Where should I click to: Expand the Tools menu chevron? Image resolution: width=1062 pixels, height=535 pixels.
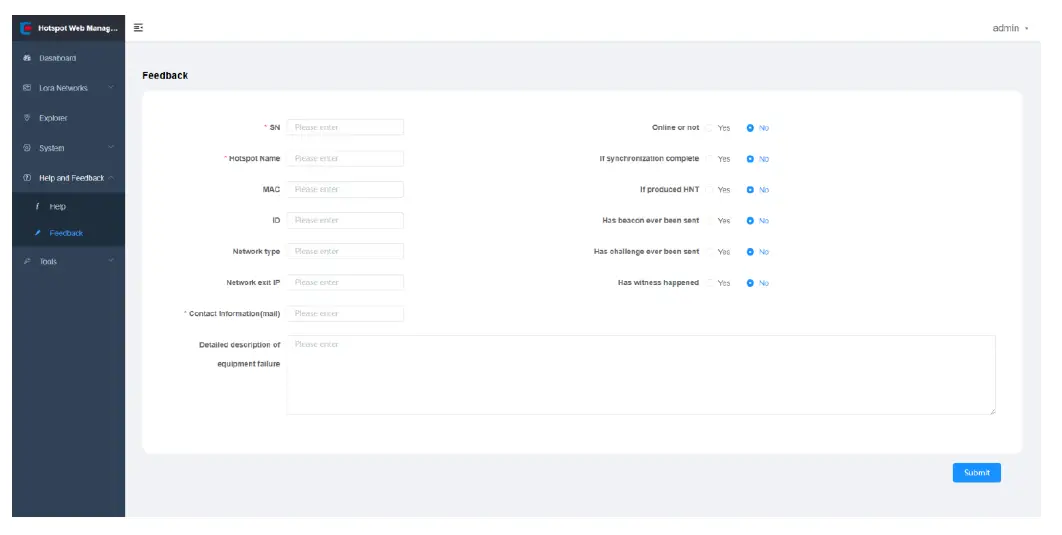pos(111,261)
